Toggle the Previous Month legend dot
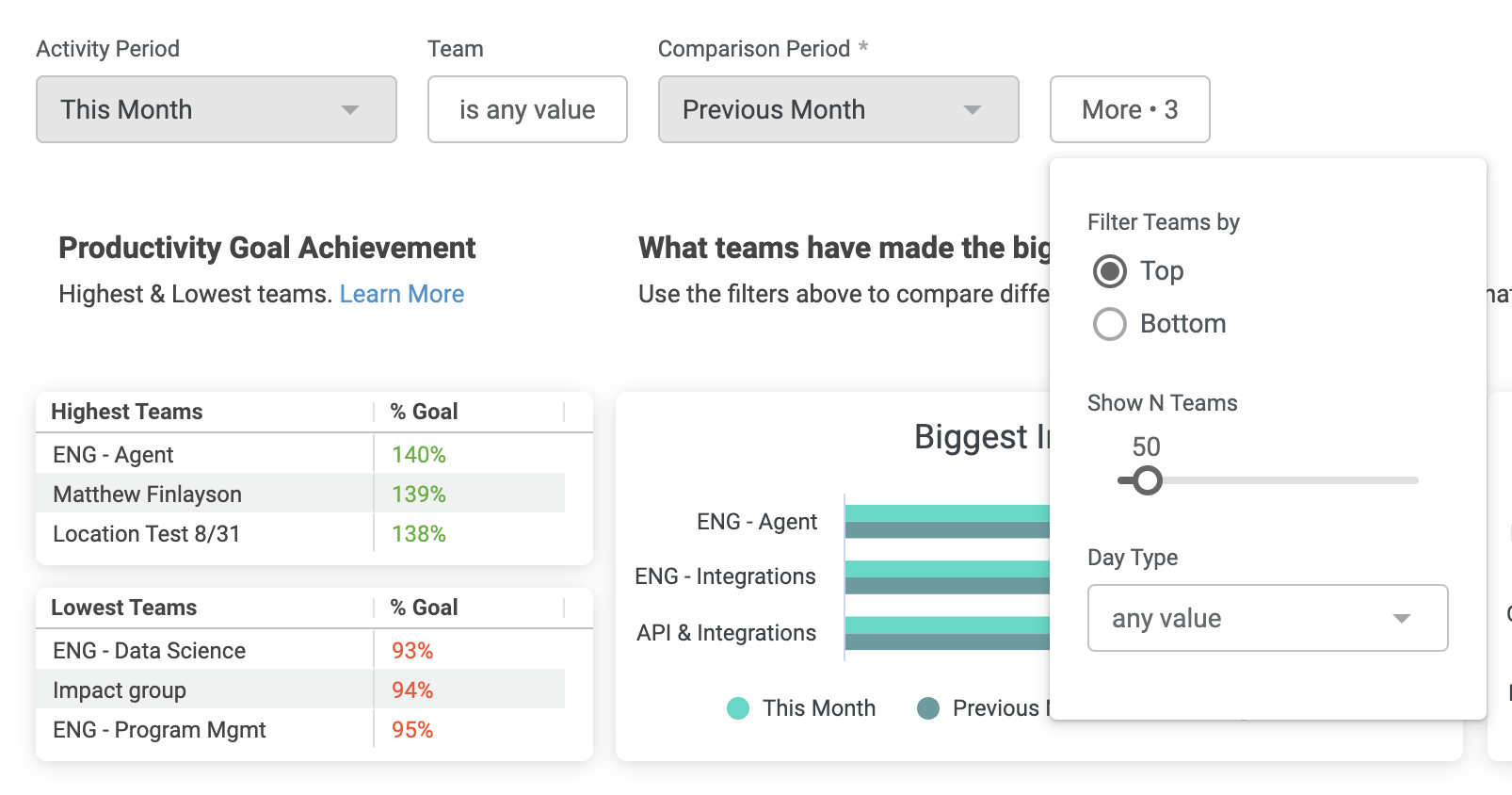 coord(928,708)
